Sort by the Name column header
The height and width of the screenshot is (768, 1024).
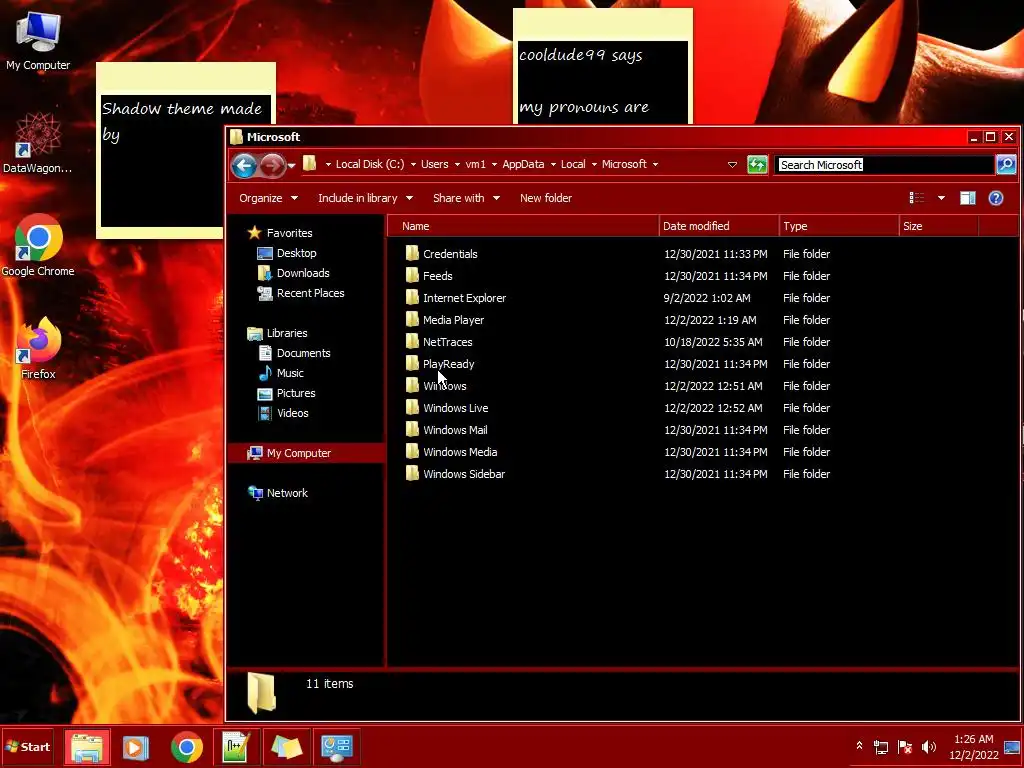tap(524, 226)
